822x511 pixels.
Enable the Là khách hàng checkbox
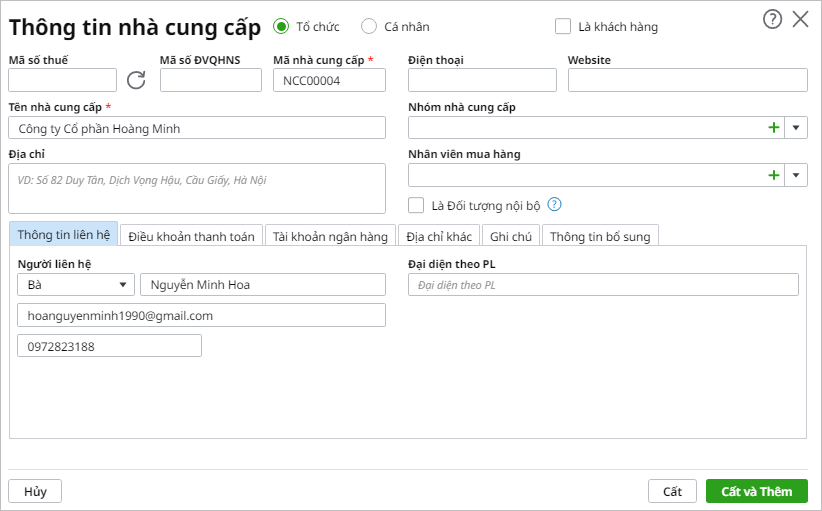[563, 27]
